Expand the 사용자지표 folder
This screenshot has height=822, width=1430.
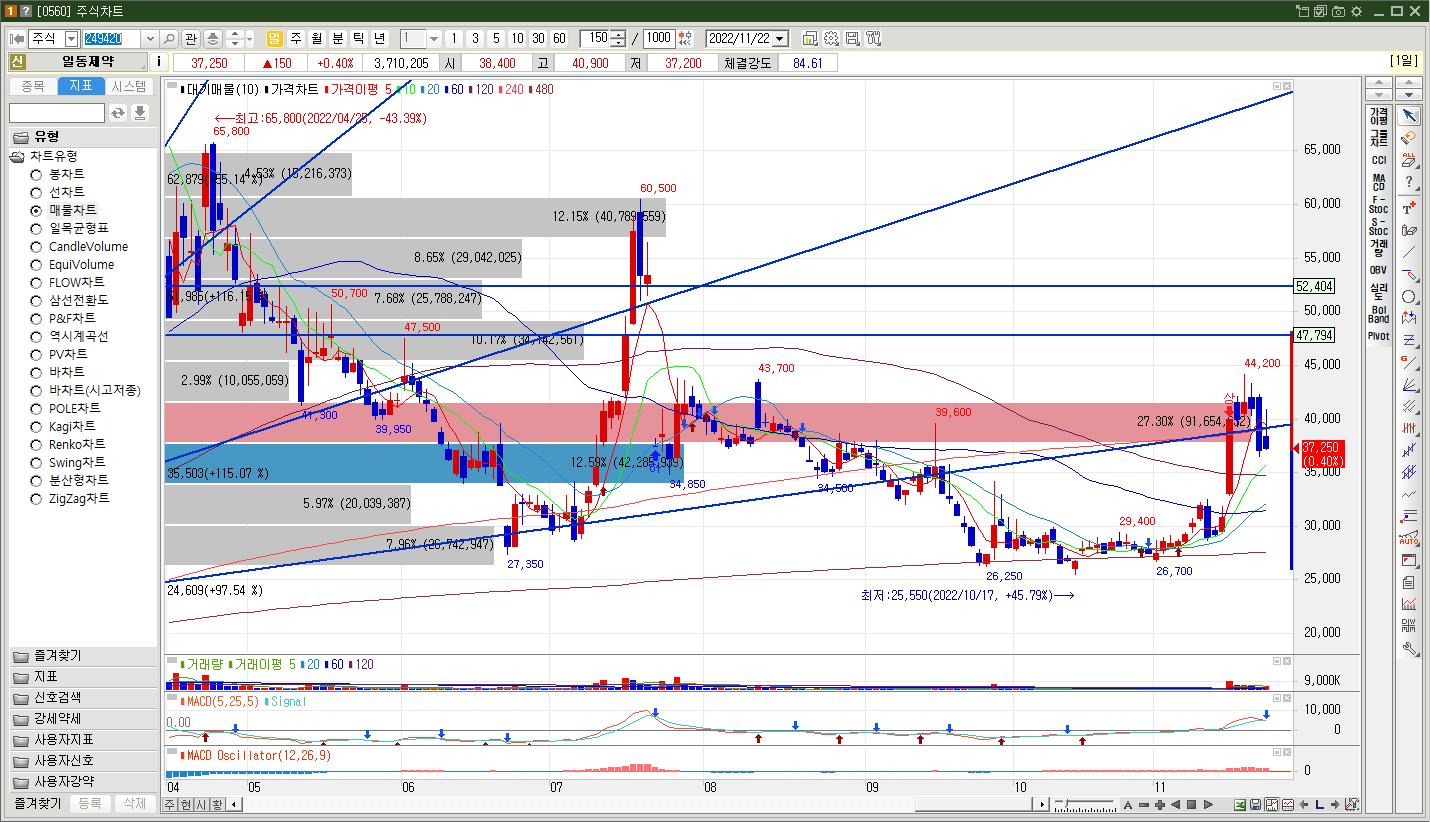(83, 740)
